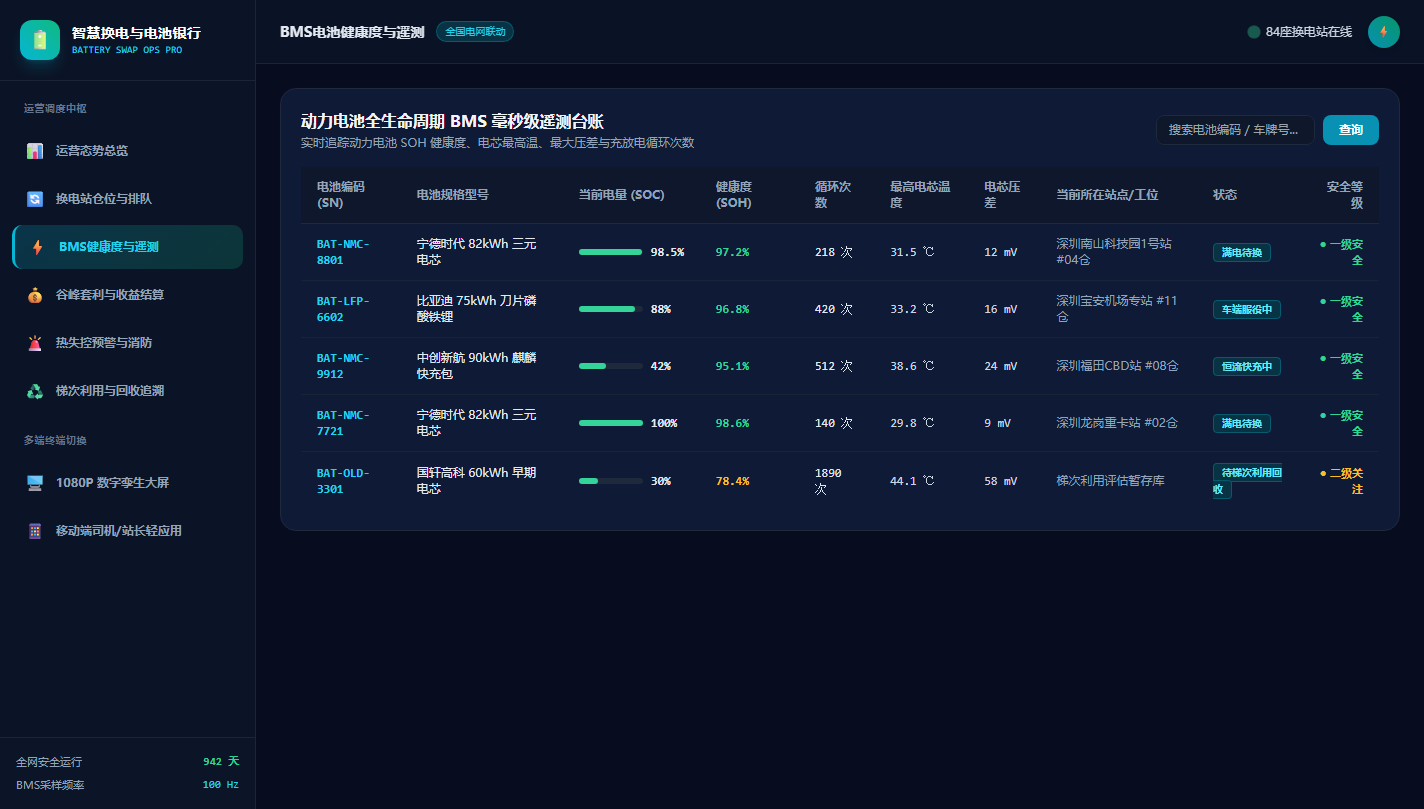
Task: Open battery BAT-NMC-9912 link
Action: [343, 366]
